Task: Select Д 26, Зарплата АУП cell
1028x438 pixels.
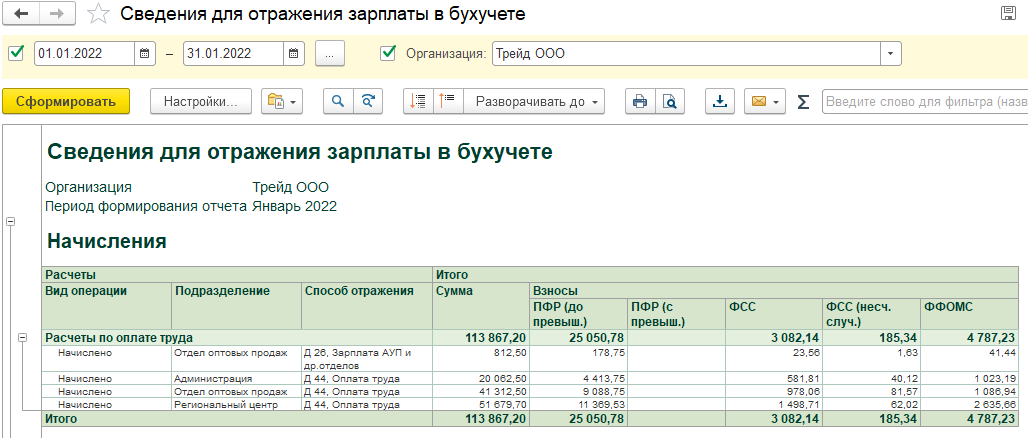Action: coord(366,359)
